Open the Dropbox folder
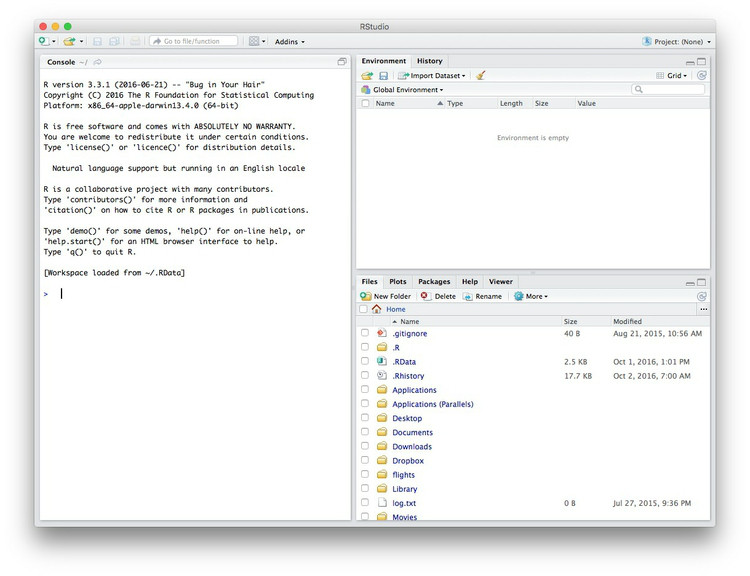This screenshot has width=750, height=576. [x=408, y=461]
